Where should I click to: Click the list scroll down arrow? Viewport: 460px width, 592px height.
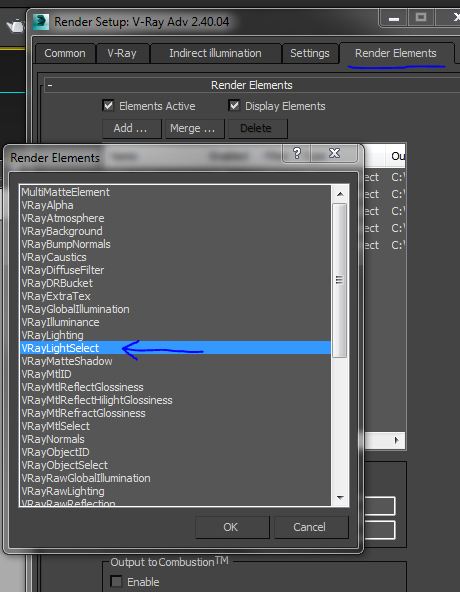pos(340,498)
